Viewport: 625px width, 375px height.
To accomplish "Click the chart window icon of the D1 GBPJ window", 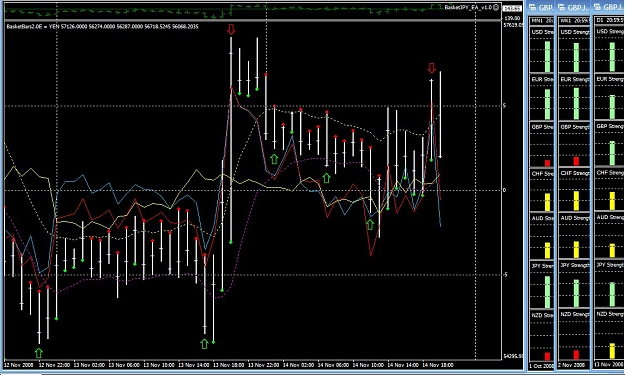I will coord(597,7).
